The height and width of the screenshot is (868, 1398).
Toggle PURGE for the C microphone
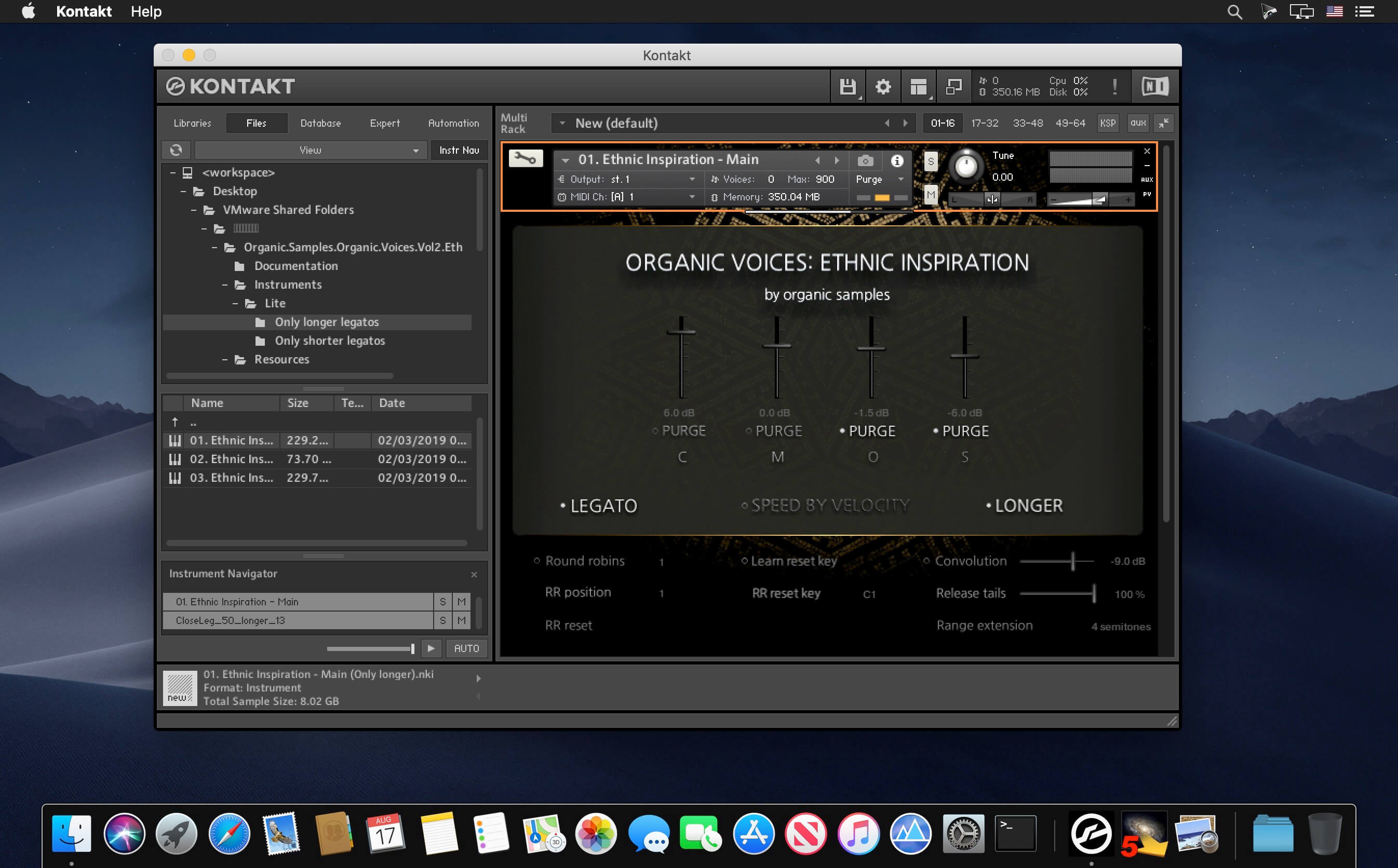click(679, 430)
